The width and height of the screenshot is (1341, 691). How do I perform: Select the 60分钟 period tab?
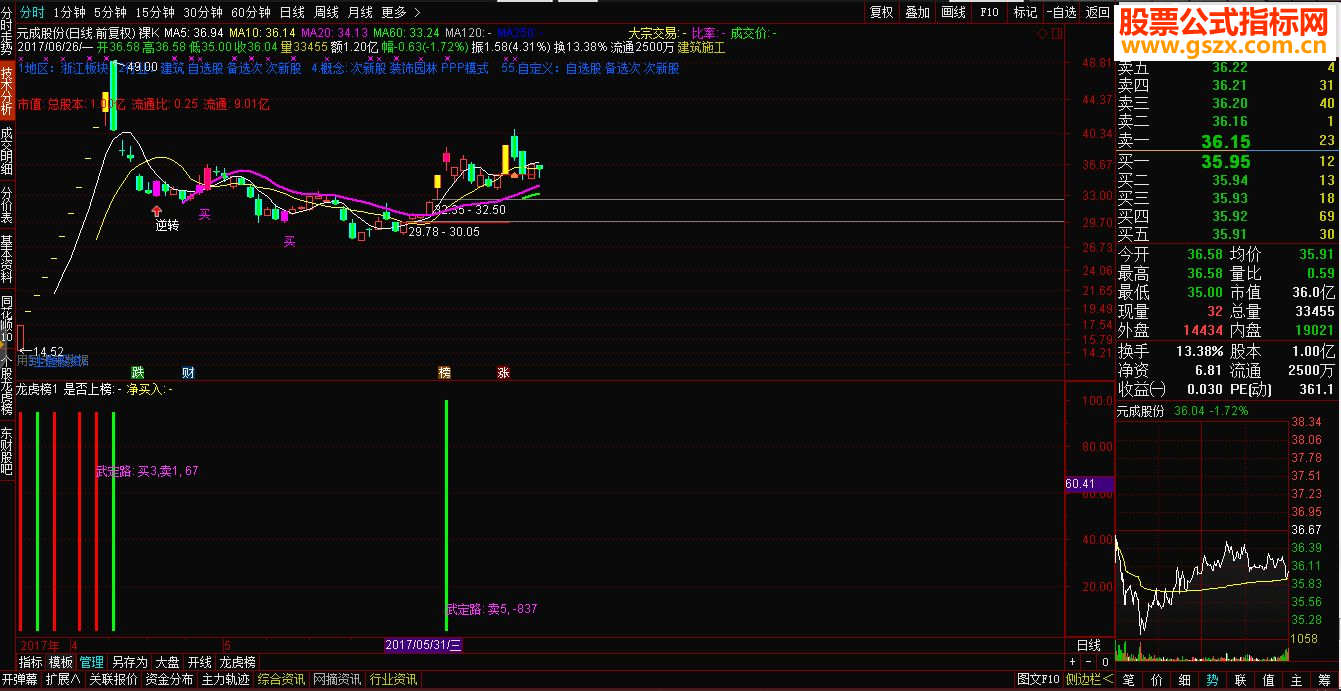(251, 12)
